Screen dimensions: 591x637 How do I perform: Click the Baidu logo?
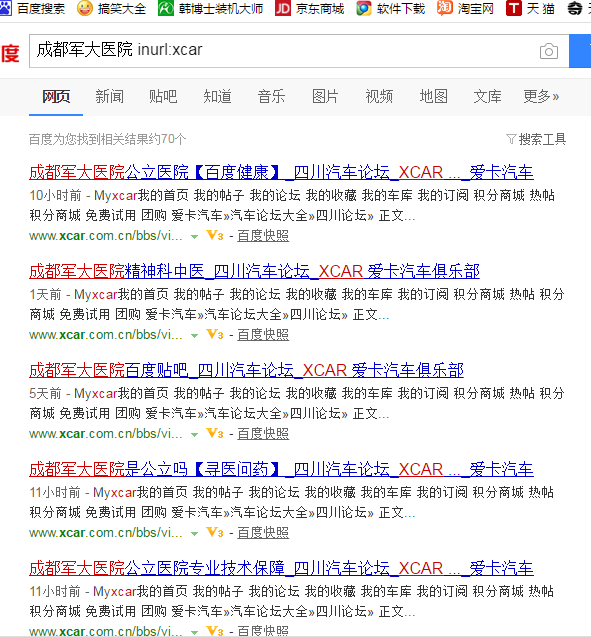coord(10,53)
